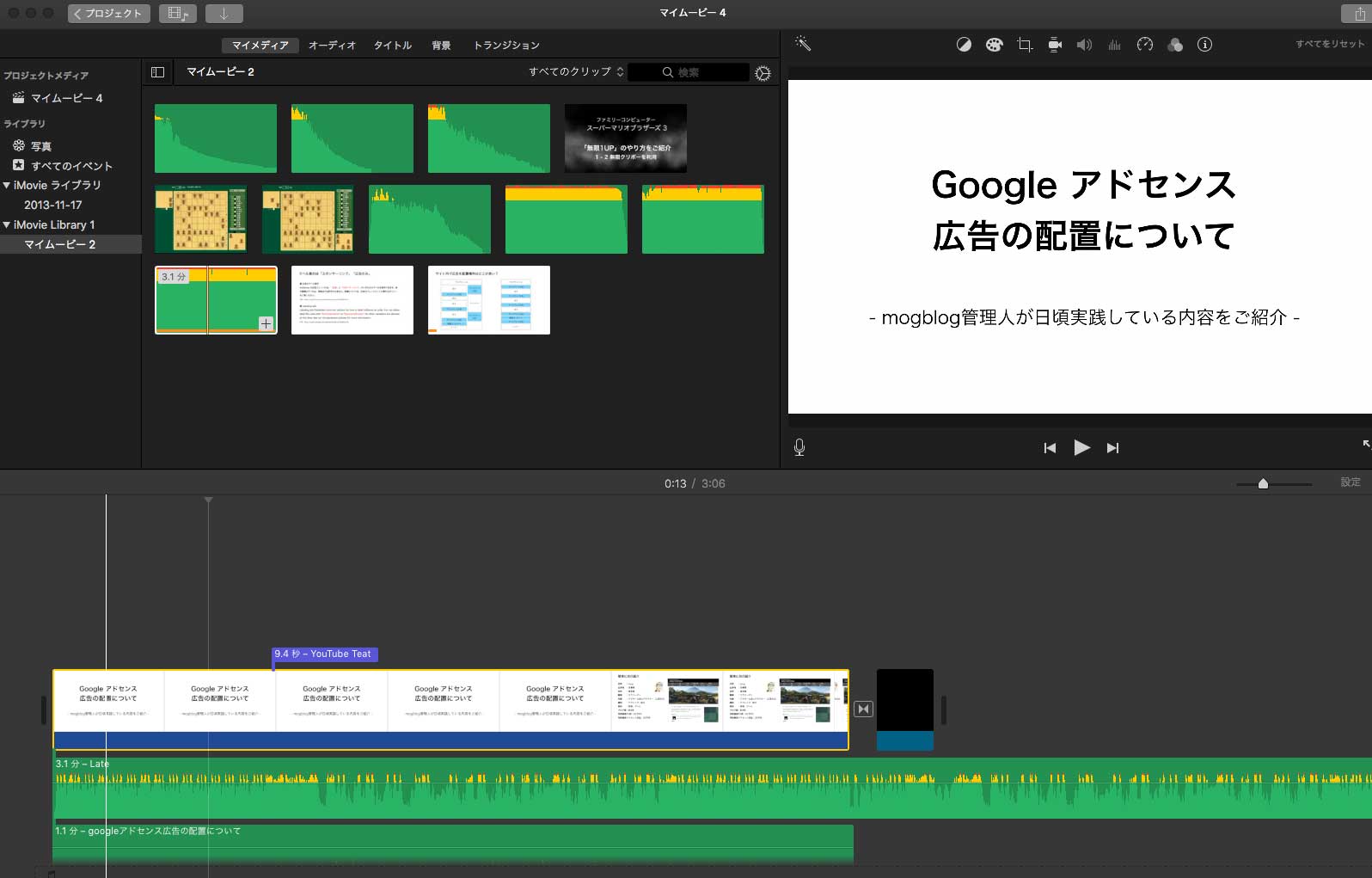The height and width of the screenshot is (878, 1372).
Task: Collapse the iMovie Library 1 triangle
Action: coord(7,225)
